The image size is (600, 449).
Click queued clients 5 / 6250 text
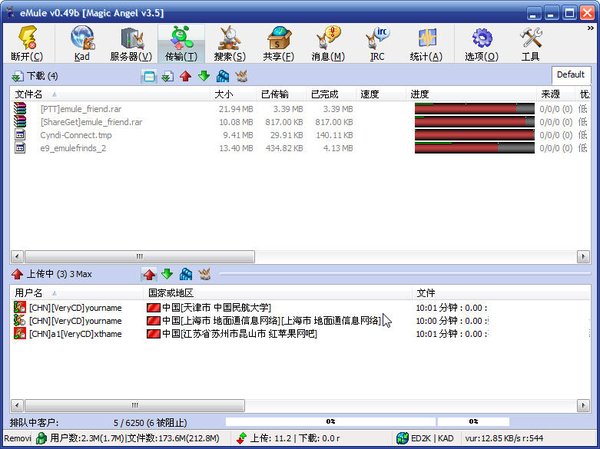[x=150, y=423]
